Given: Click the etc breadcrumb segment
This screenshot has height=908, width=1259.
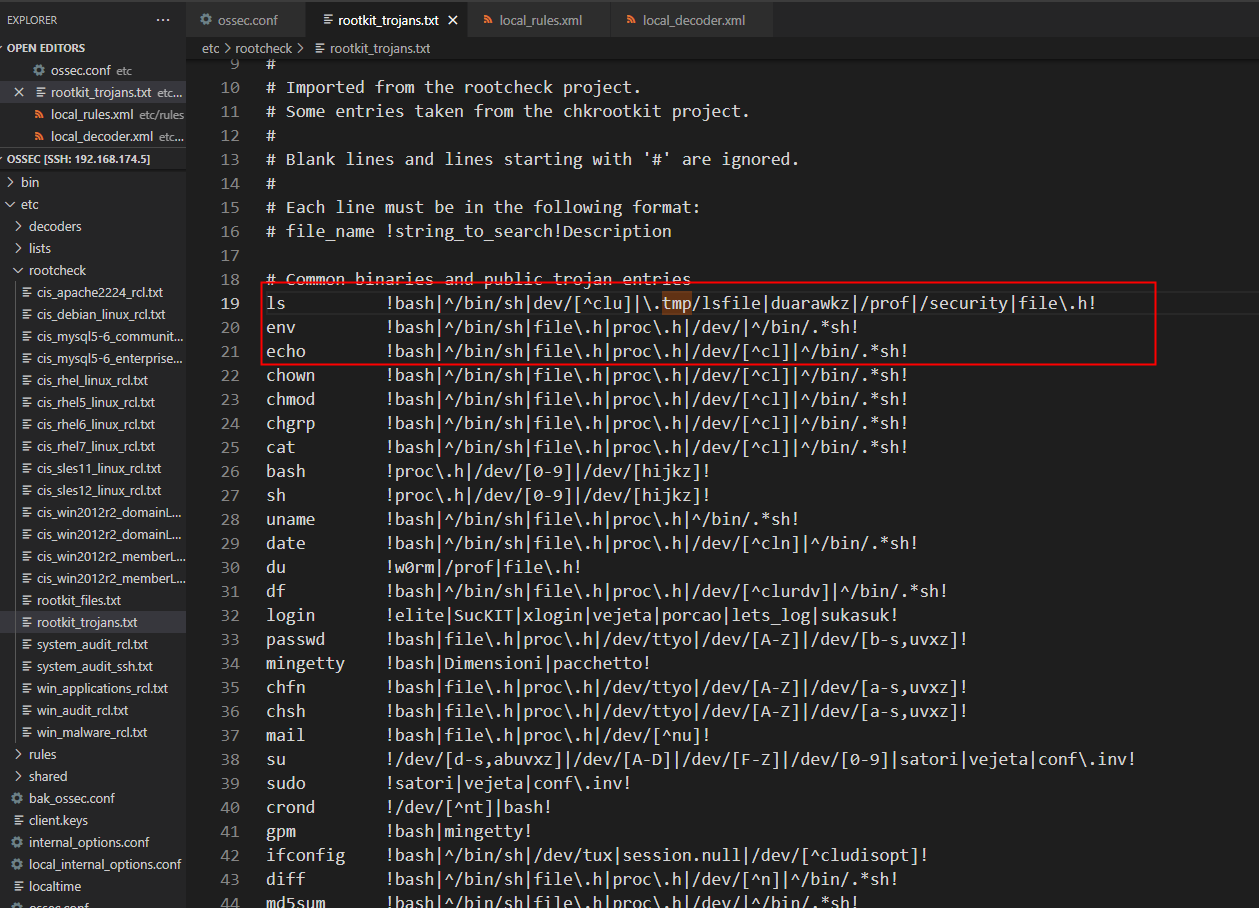Looking at the screenshot, I should pyautogui.click(x=210, y=48).
